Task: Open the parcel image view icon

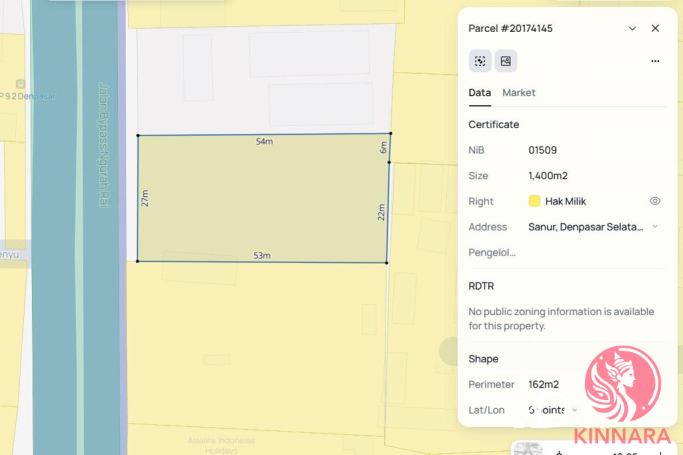Action: click(506, 61)
